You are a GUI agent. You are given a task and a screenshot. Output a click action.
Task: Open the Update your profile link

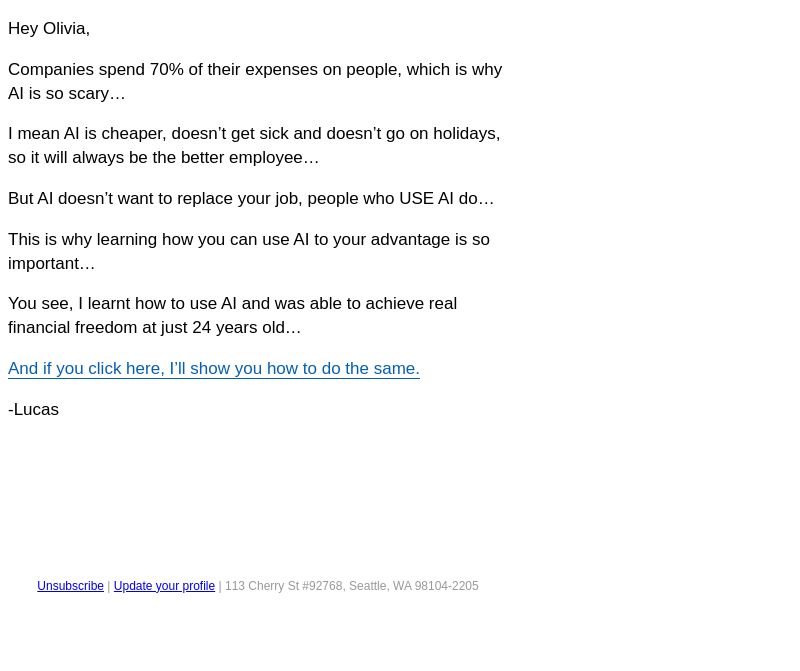pyautogui.click(x=164, y=586)
